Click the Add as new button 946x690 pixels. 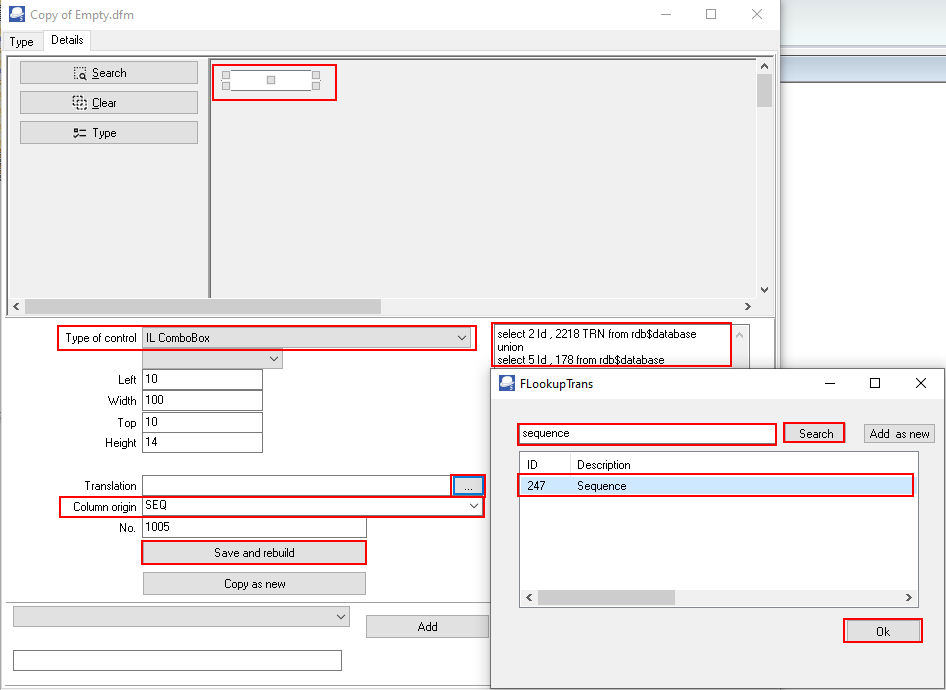[x=899, y=434]
